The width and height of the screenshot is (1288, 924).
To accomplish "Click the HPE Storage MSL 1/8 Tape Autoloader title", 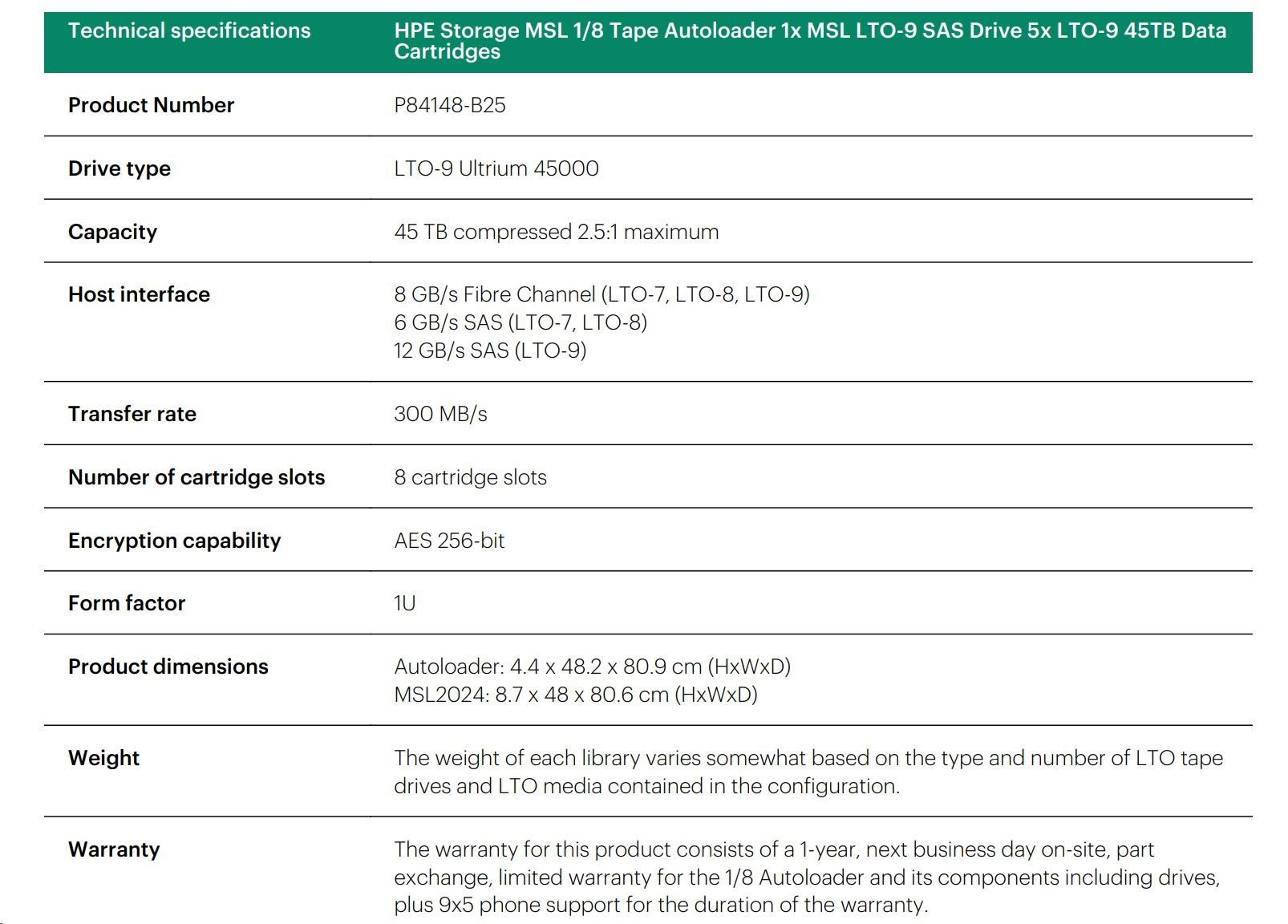I will (809, 41).
